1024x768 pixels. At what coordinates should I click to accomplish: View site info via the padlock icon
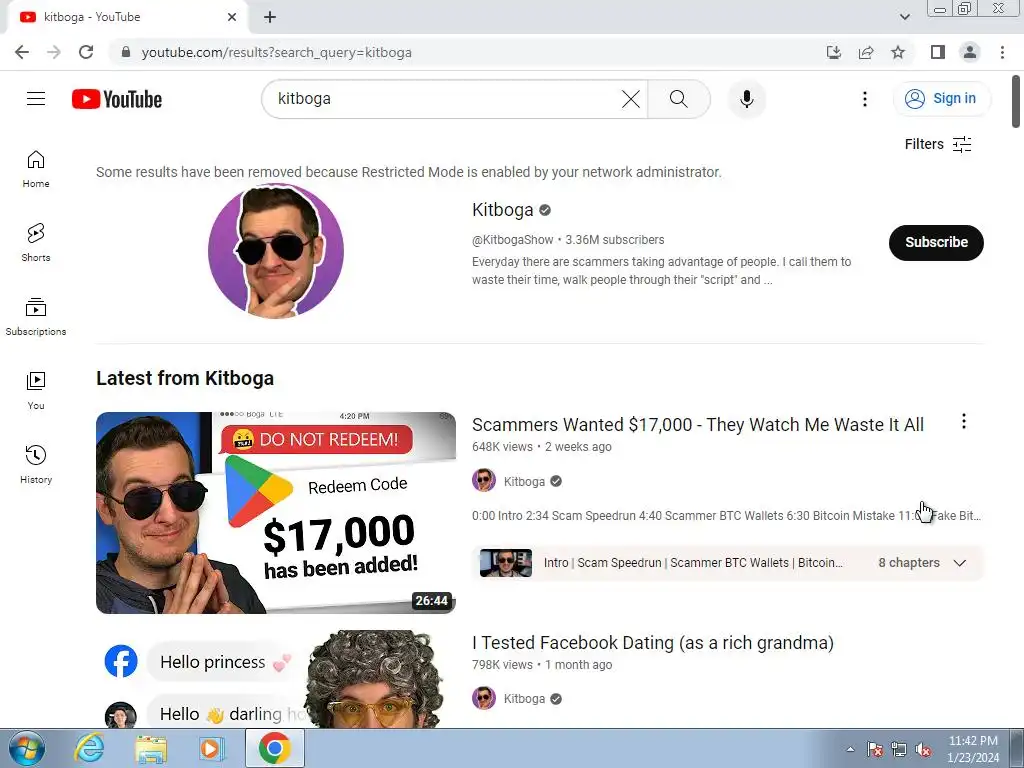(126, 52)
